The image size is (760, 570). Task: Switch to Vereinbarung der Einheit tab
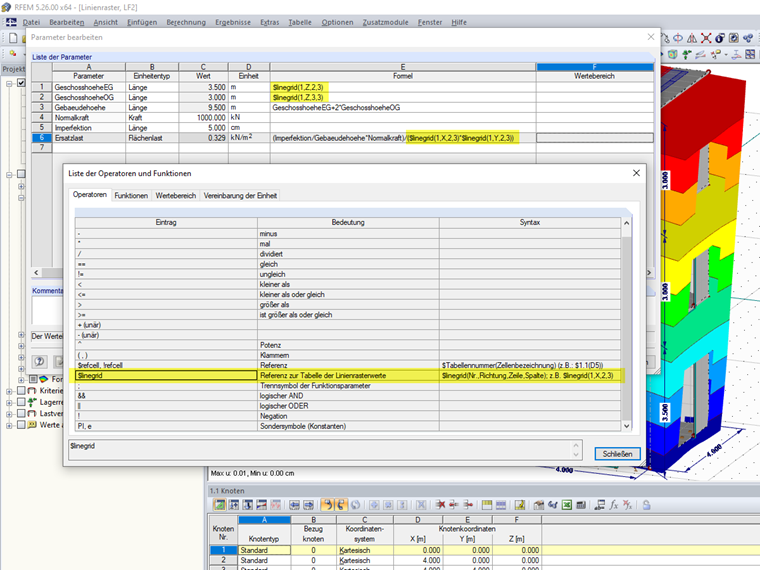coord(240,195)
